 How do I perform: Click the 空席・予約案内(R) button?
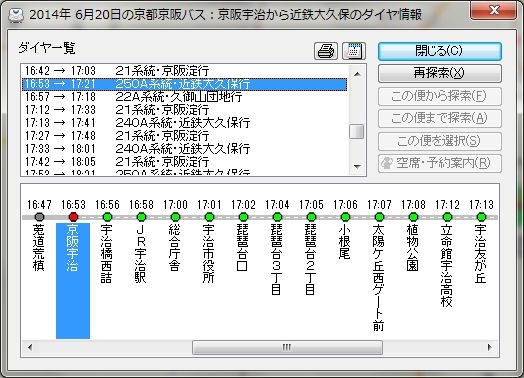click(x=439, y=163)
